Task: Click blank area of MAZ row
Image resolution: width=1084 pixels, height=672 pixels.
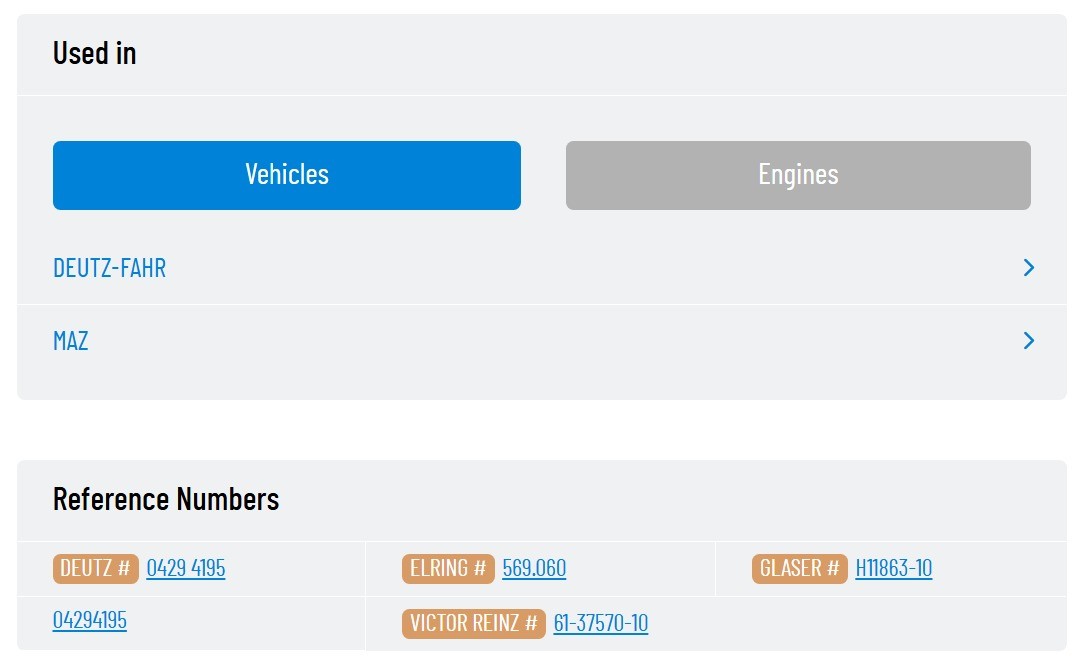Action: click(x=553, y=341)
